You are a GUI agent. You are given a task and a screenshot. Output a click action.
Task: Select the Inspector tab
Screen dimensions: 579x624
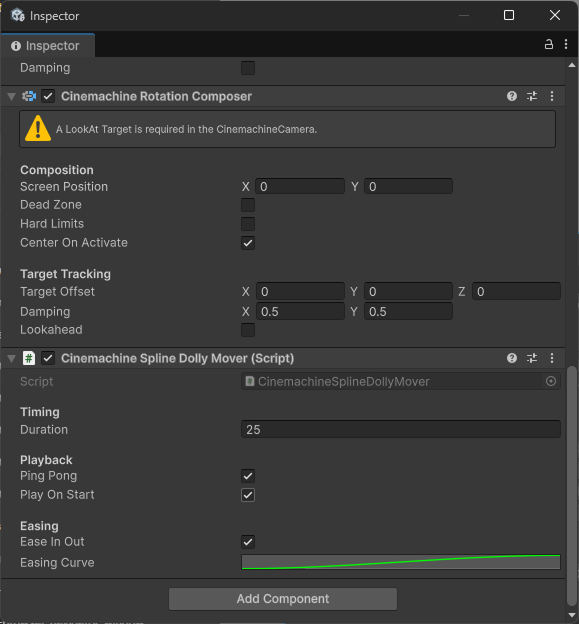click(x=48, y=46)
